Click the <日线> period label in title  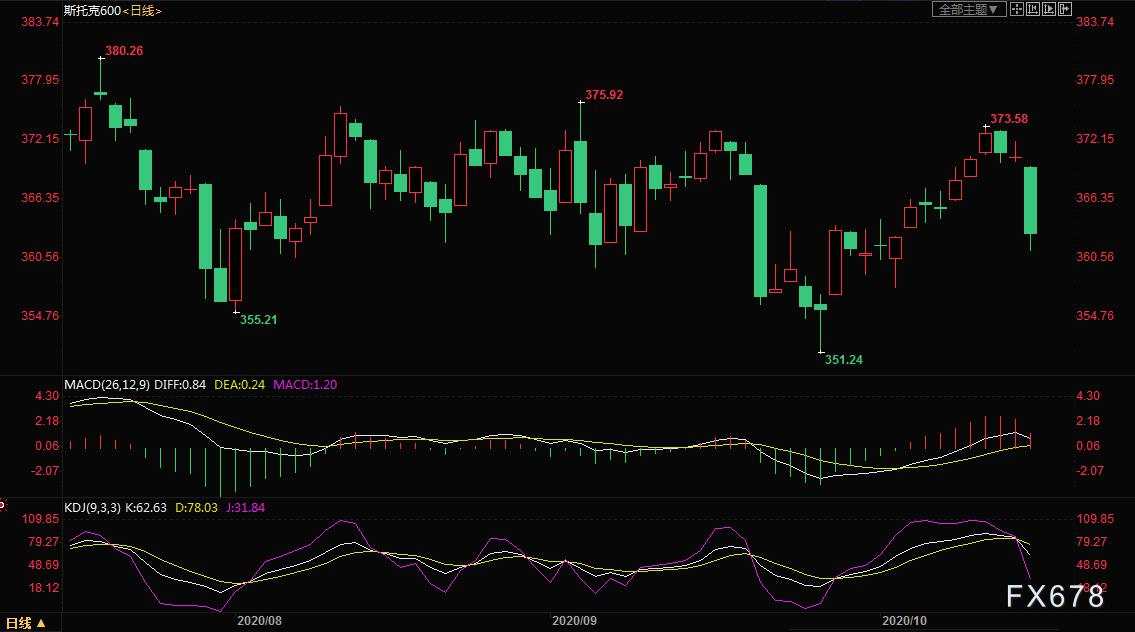click(142, 11)
